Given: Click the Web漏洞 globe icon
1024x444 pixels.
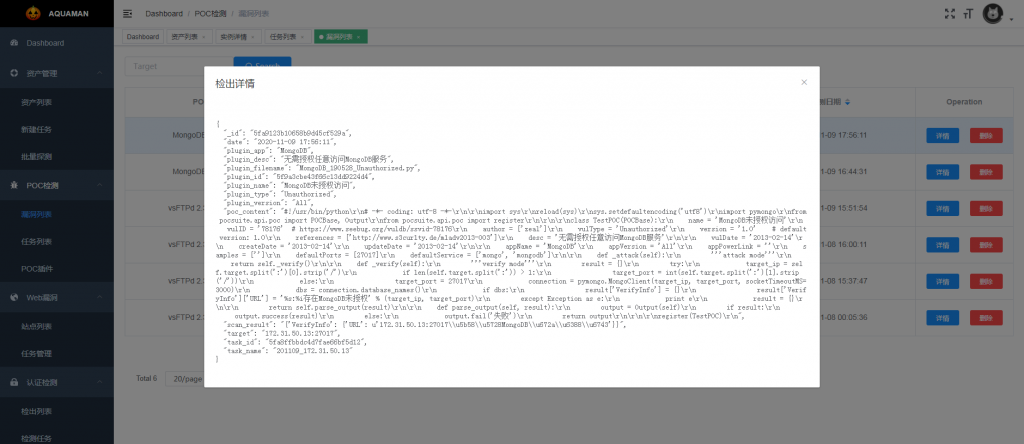Looking at the screenshot, I should point(14,298).
